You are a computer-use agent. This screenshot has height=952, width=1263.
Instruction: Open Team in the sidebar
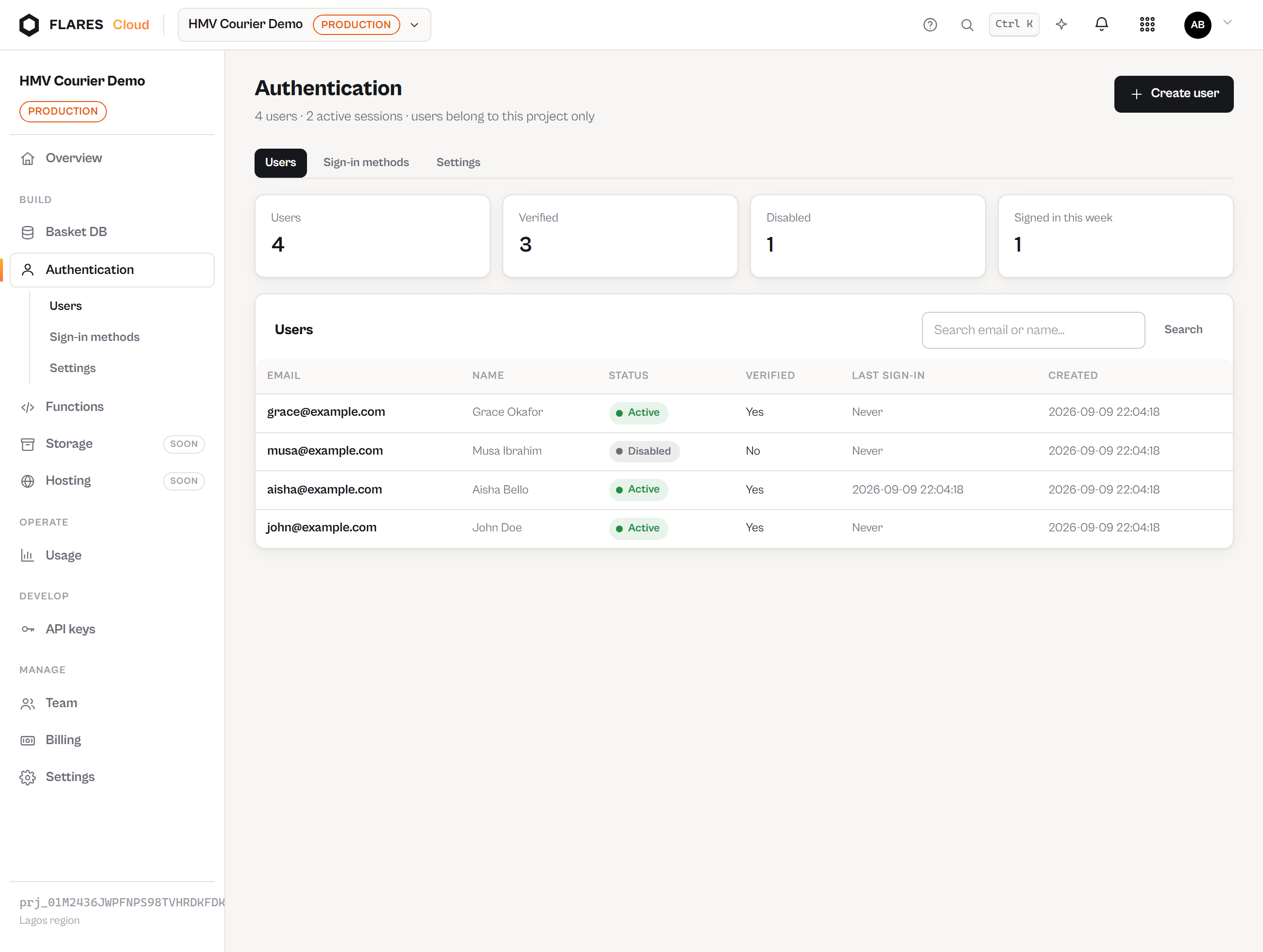pos(112,703)
